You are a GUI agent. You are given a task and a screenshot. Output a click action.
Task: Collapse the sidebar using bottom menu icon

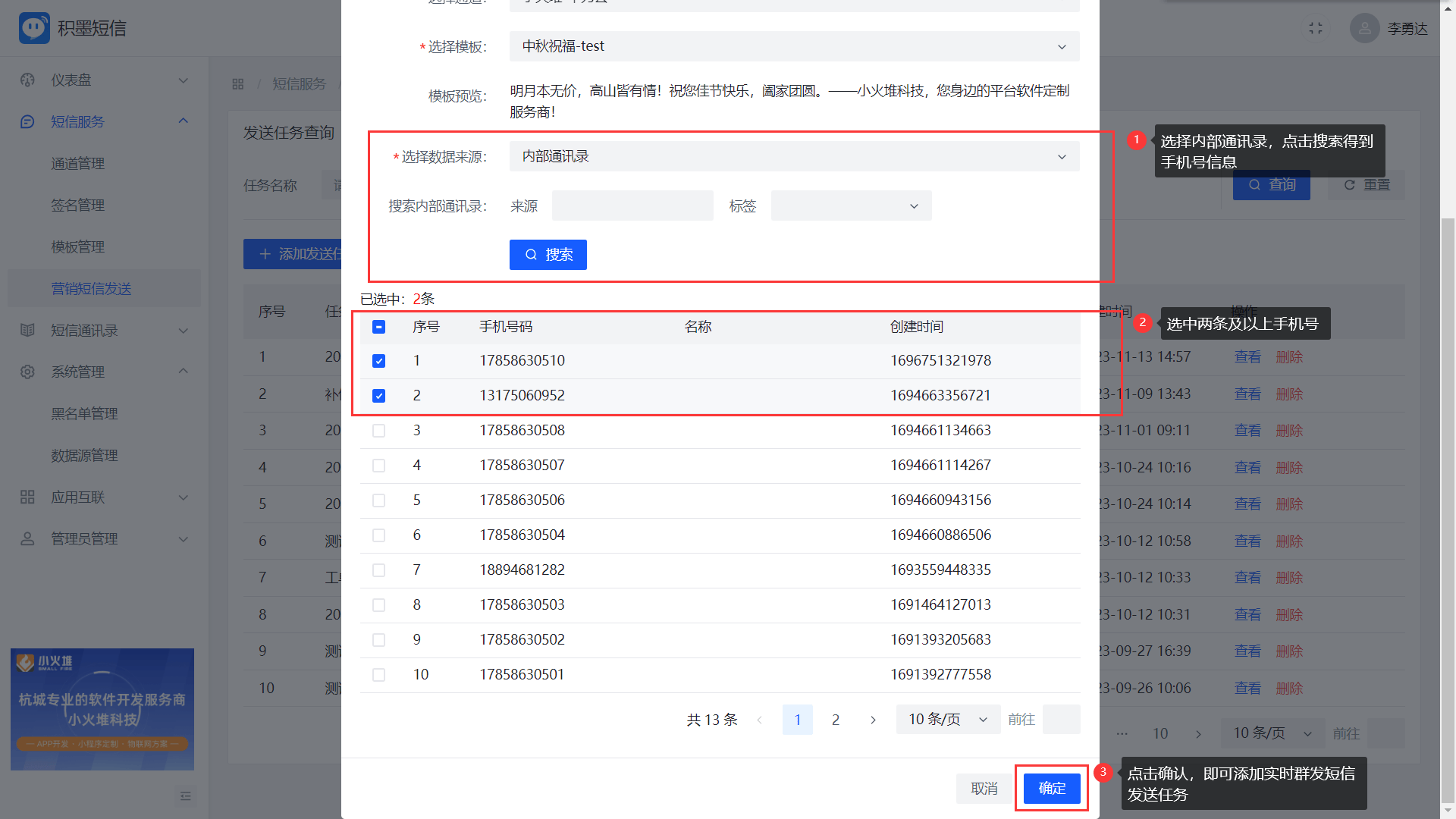185,795
